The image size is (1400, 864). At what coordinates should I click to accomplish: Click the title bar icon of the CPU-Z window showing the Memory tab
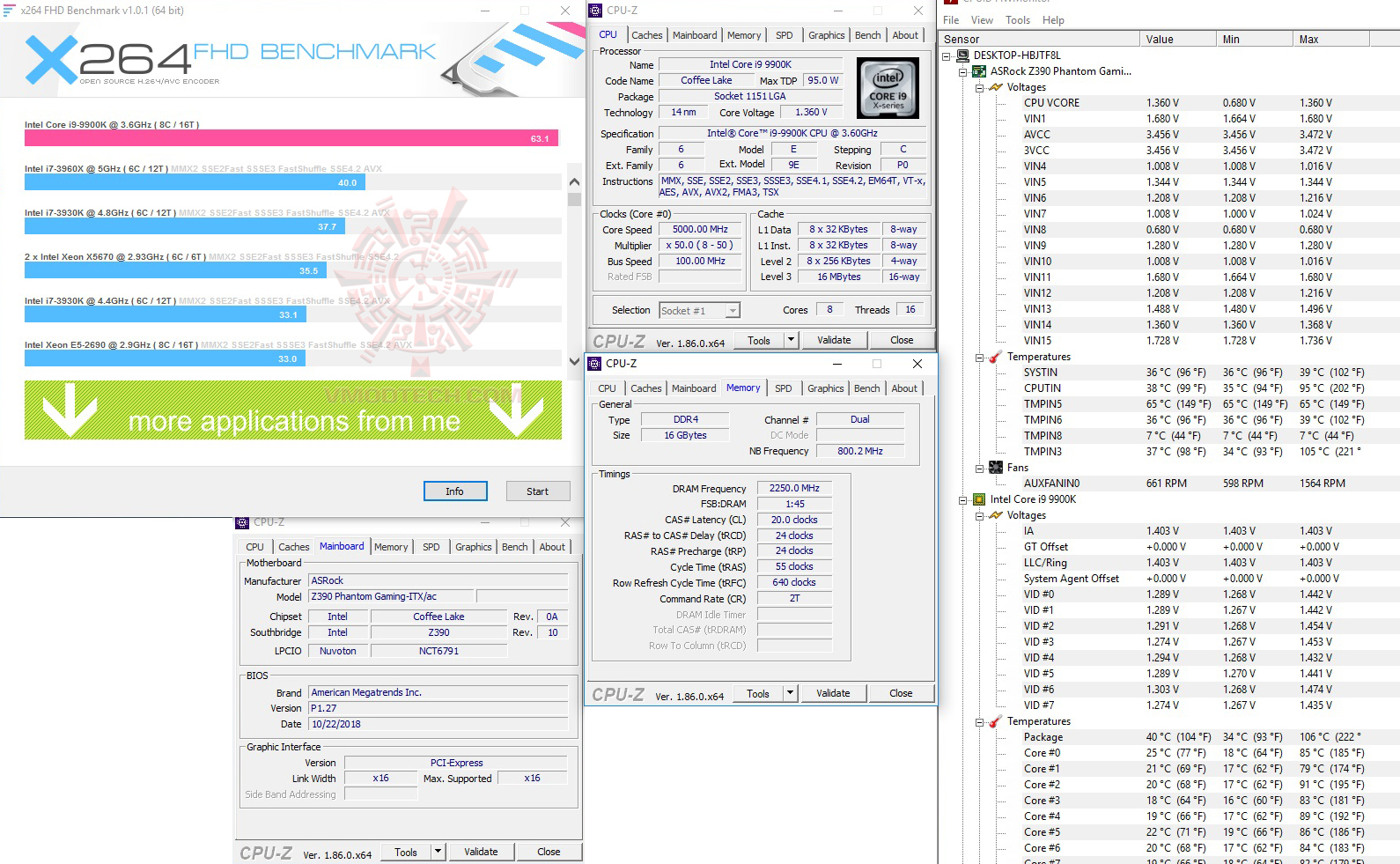pos(595,364)
